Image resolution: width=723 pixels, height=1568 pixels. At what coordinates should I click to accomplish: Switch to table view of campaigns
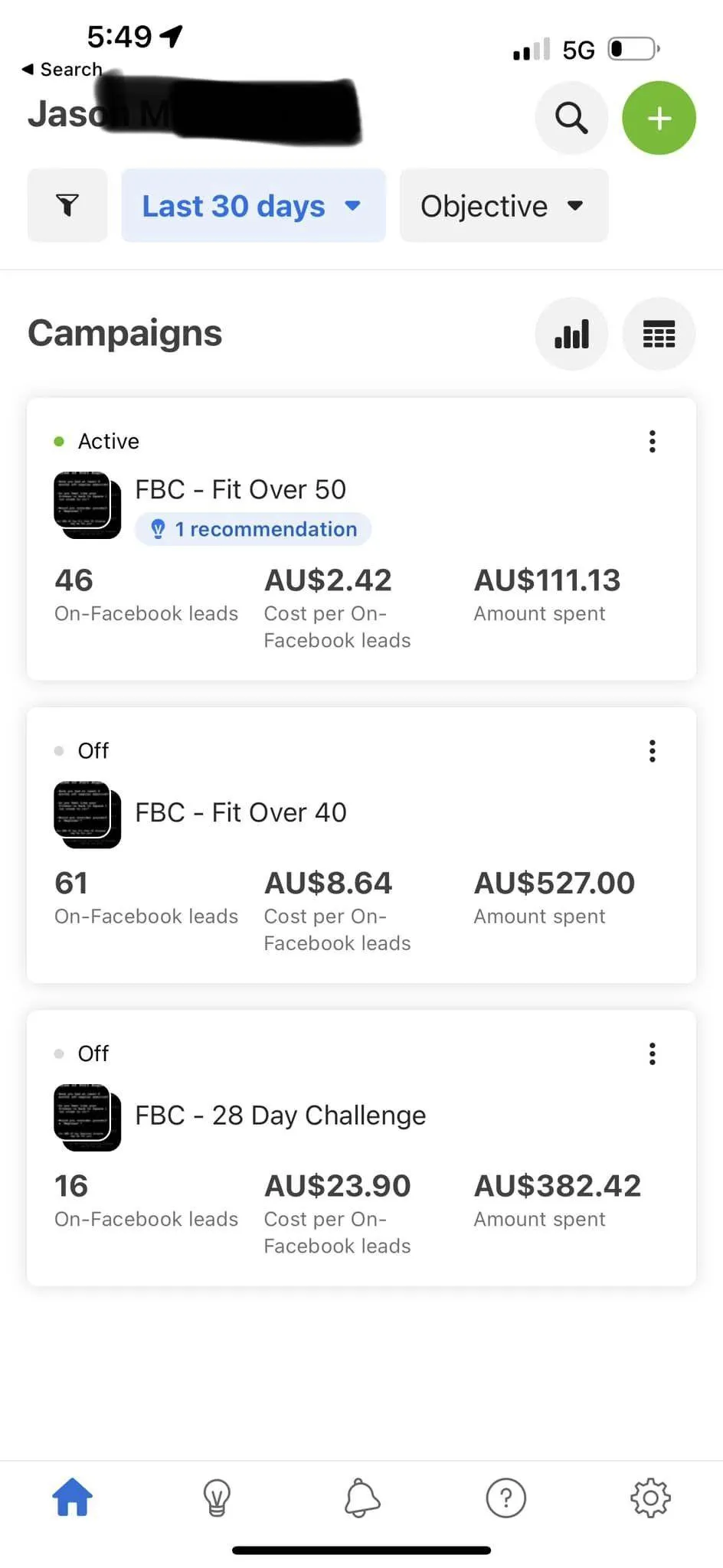659,334
